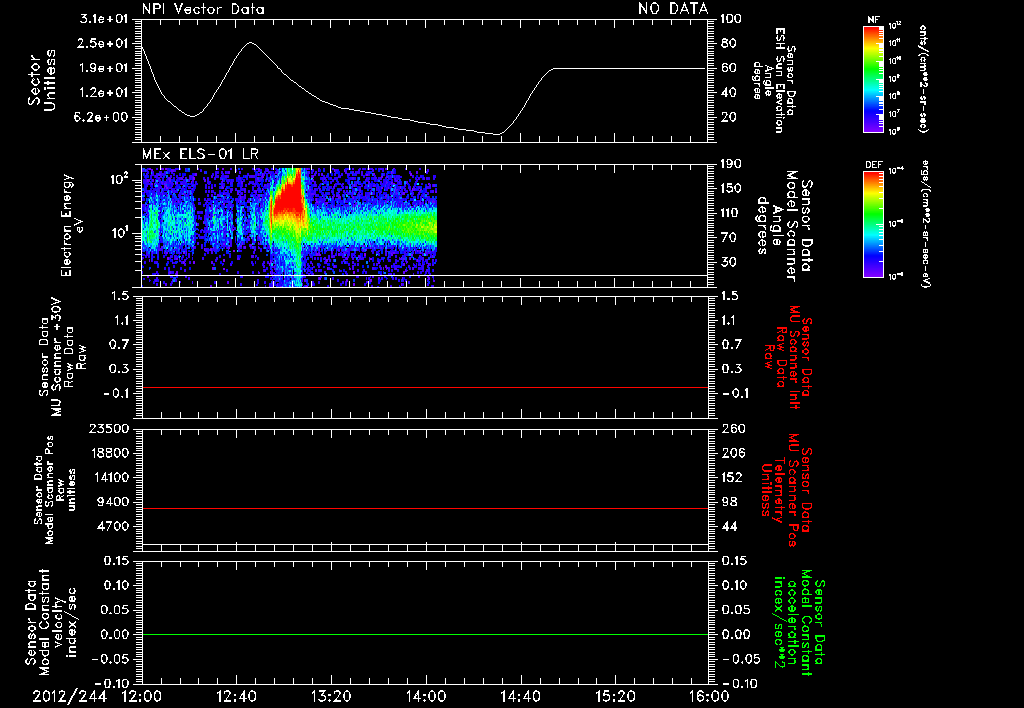The height and width of the screenshot is (708, 1024).
Task: Click the NF color bar gradient
Action: (873, 79)
